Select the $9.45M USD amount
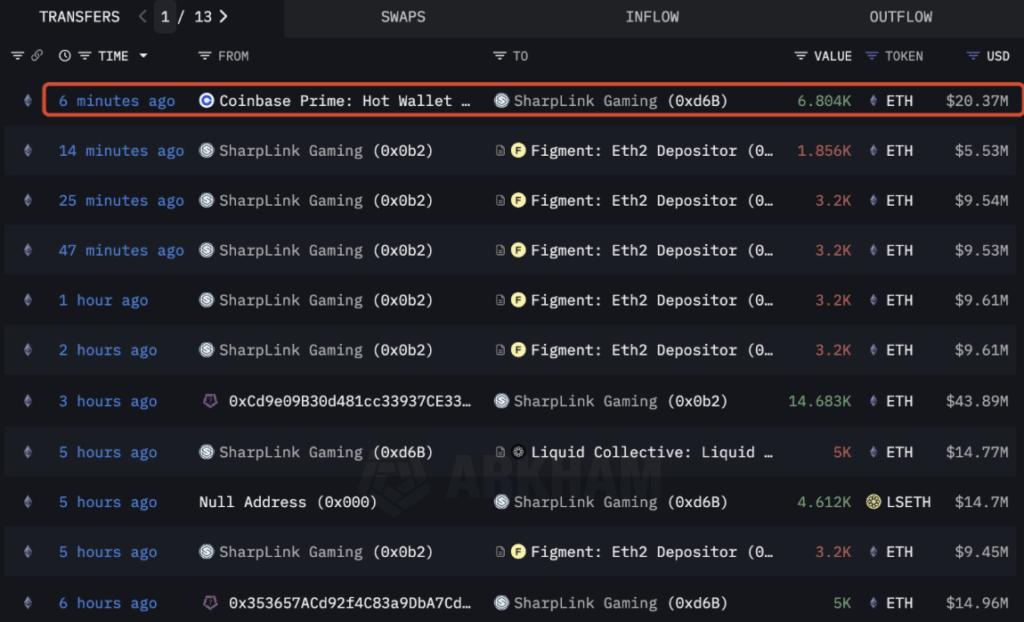1024x622 pixels. tap(982, 552)
